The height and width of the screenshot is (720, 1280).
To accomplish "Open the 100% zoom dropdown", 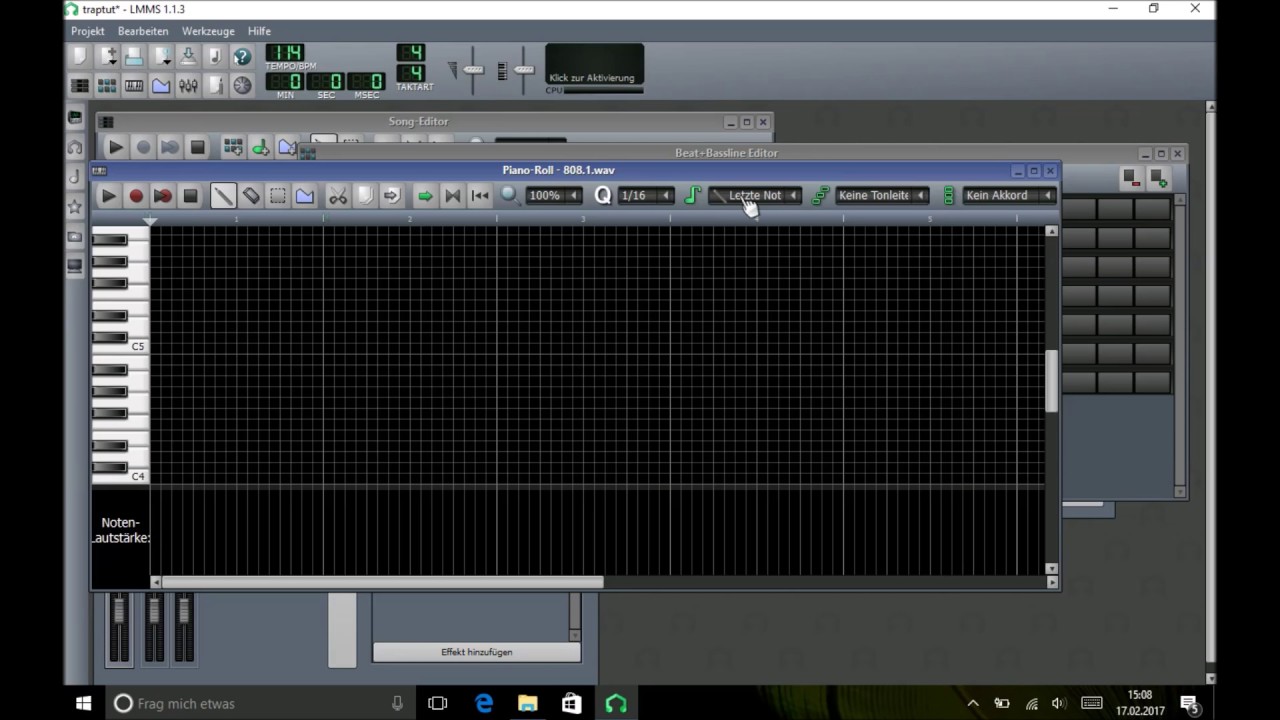I will coord(554,195).
